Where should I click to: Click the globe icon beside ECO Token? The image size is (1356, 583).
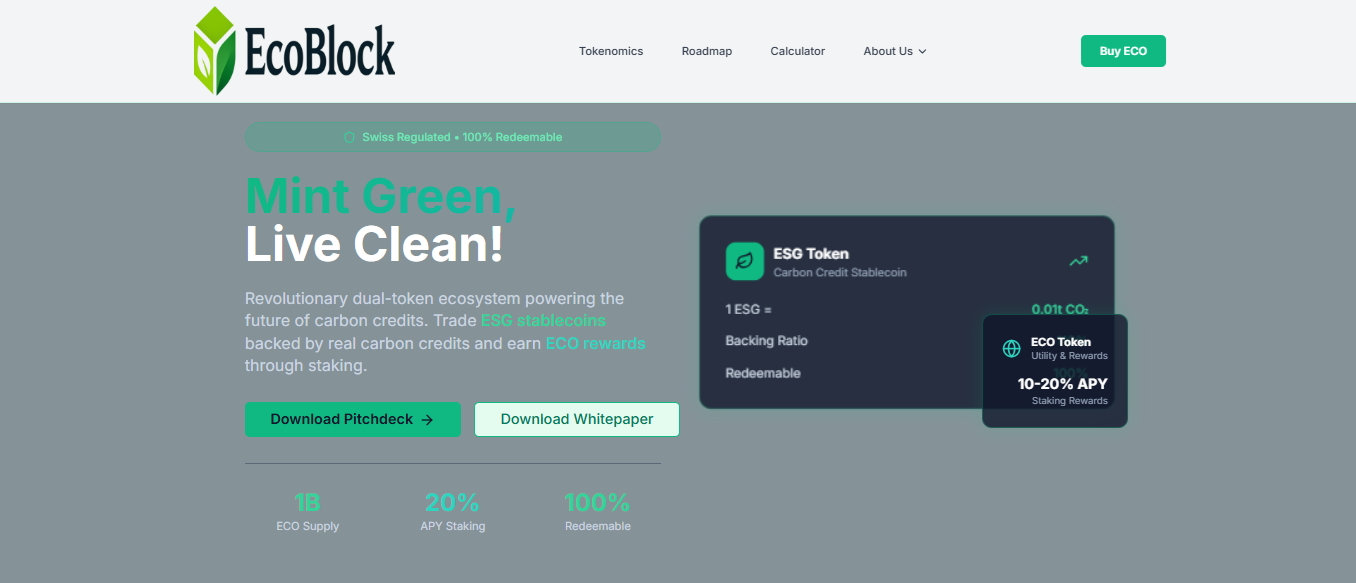1012,348
